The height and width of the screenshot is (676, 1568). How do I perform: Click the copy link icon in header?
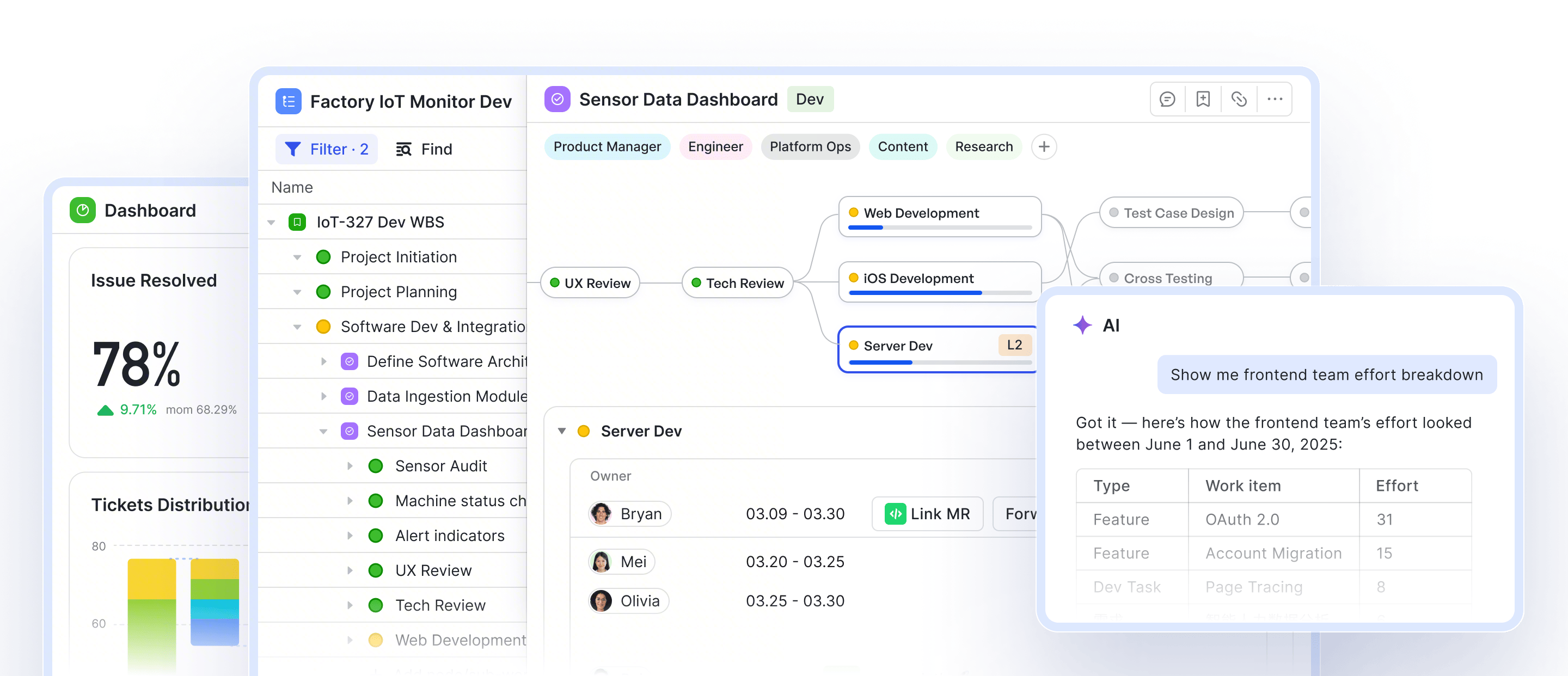1239,99
